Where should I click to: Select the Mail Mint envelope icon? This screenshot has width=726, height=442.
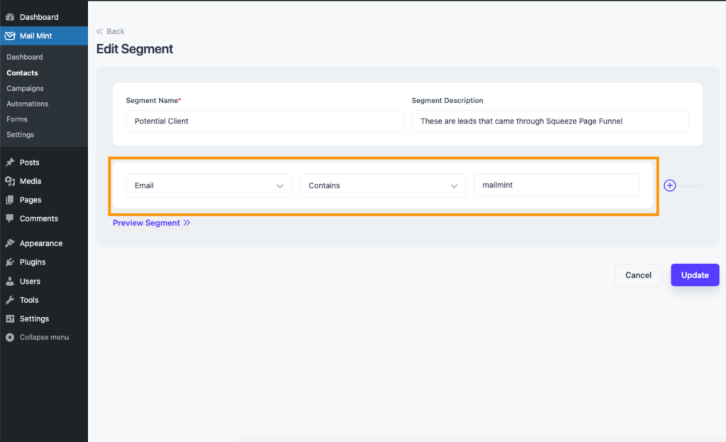10,36
